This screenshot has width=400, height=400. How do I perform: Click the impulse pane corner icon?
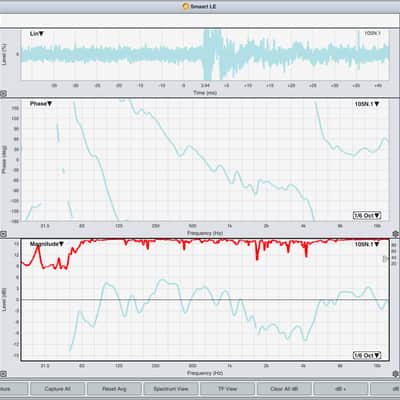[x=3, y=94]
